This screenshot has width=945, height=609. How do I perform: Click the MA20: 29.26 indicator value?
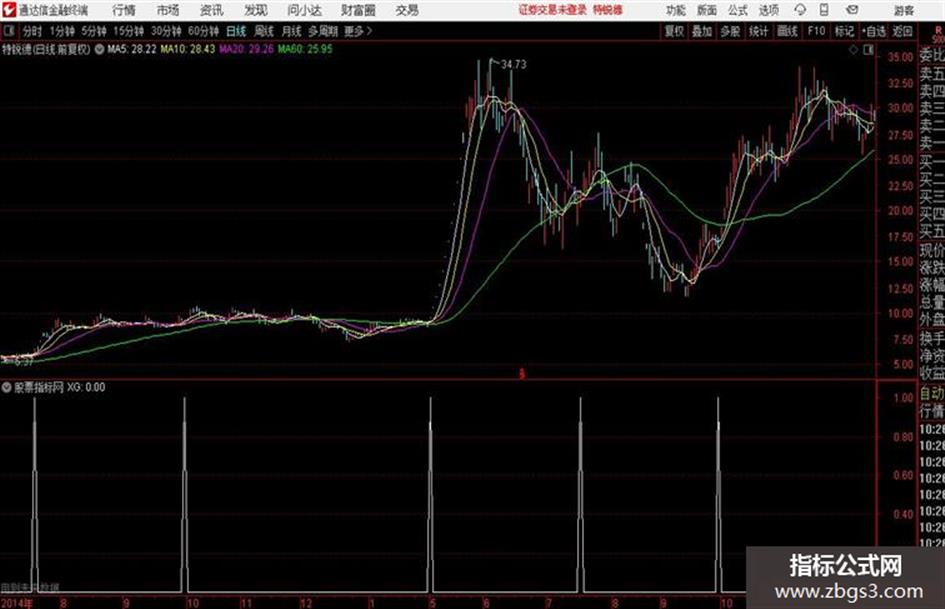246,49
